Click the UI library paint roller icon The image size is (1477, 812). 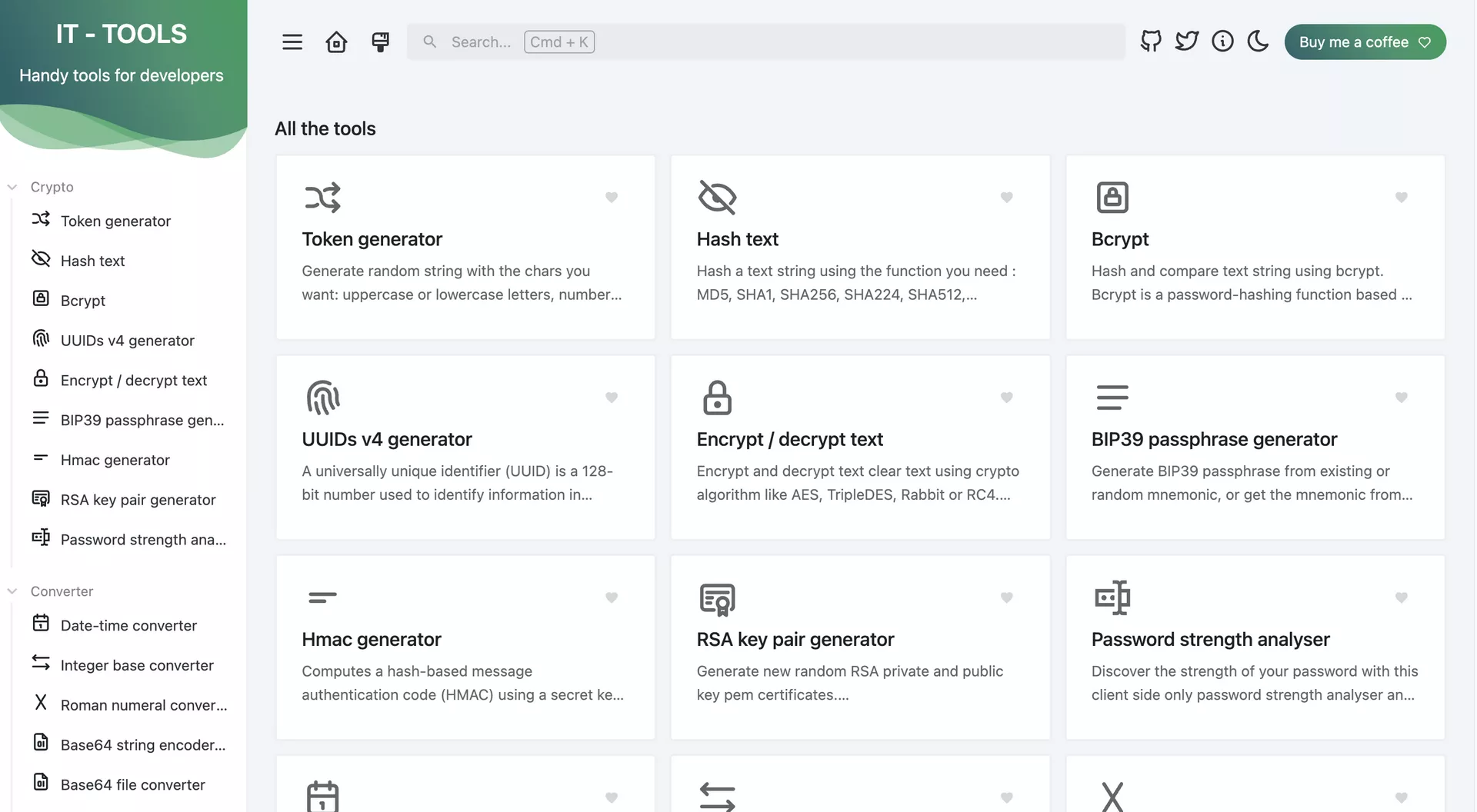tap(380, 42)
